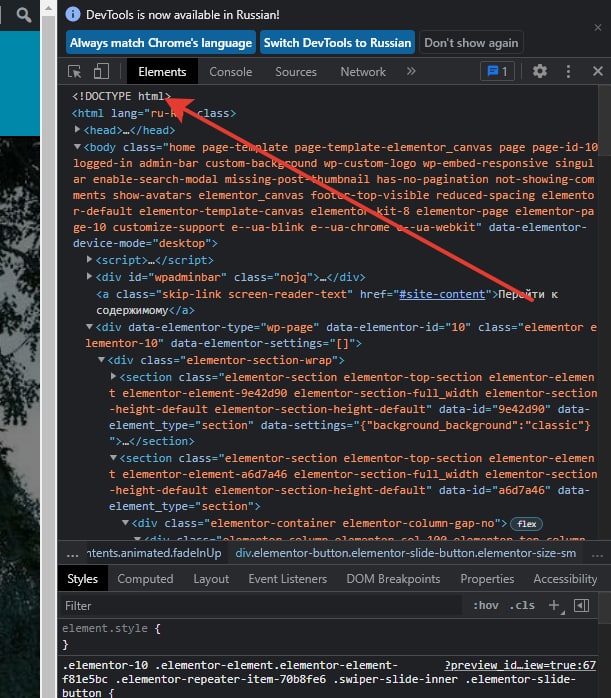This screenshot has height=698, width=611.
Task: Open the DevTools three-dot customize menu
Action: coord(568,71)
